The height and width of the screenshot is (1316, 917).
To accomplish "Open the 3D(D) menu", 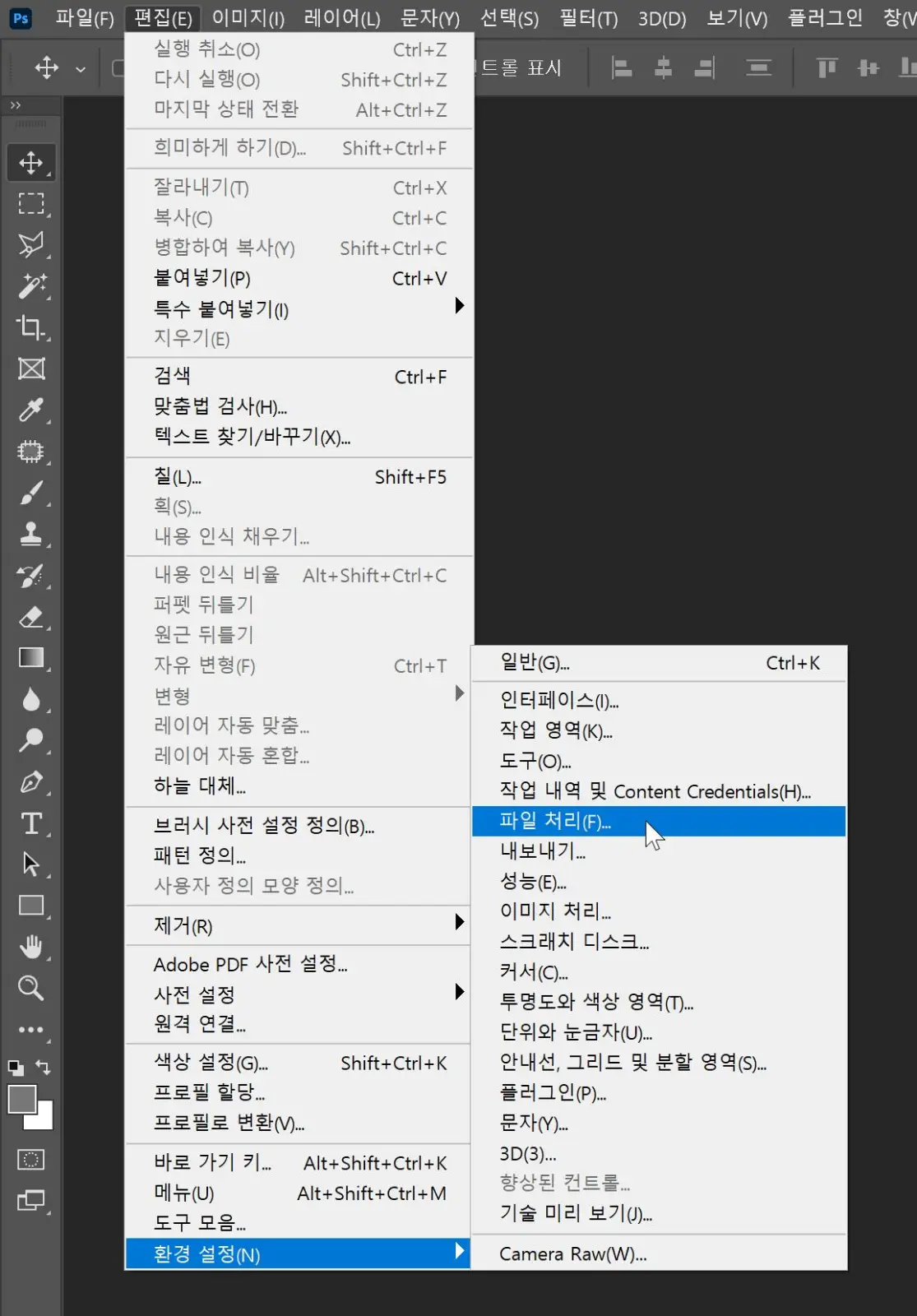I will [x=662, y=17].
